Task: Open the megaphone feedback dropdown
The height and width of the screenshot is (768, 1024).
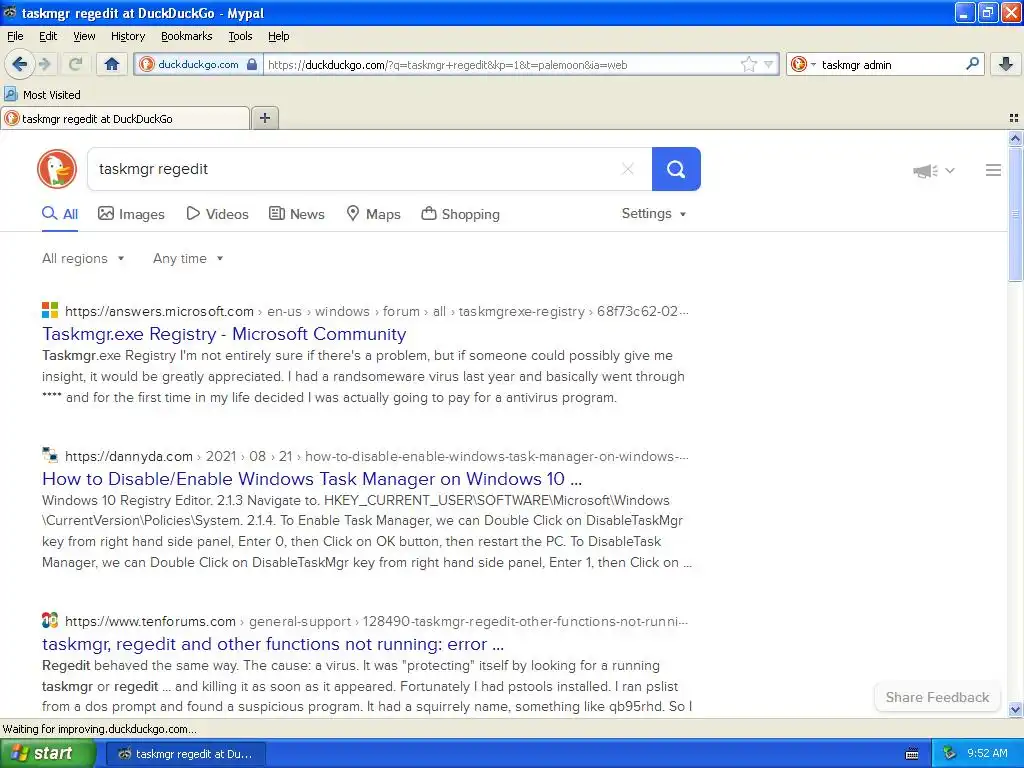Action: pyautogui.click(x=934, y=170)
